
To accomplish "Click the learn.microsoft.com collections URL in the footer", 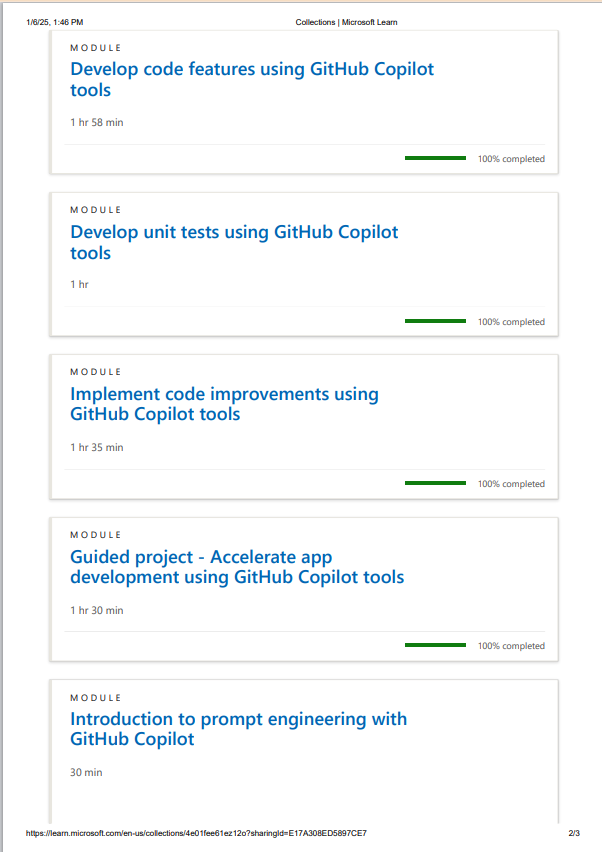I will coord(196,833).
